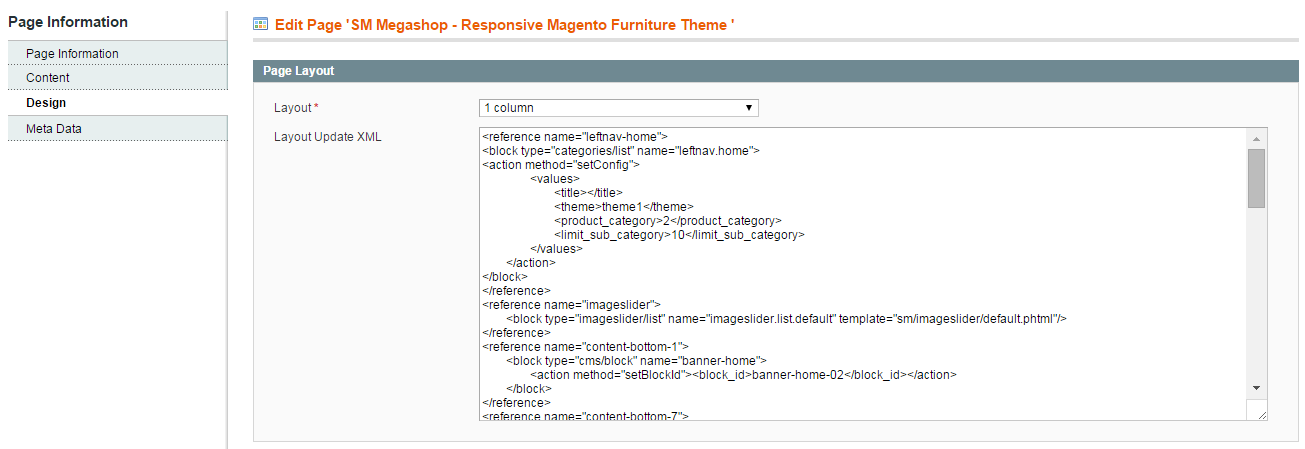This screenshot has height=449, width=1305.
Task: Open the Page Information tab
Action: click(117, 53)
